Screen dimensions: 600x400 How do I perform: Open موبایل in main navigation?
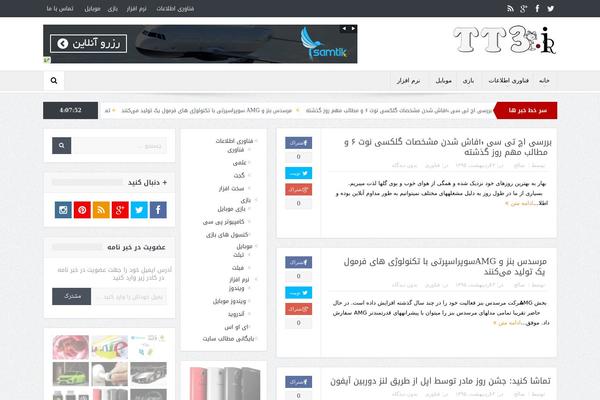pos(443,80)
